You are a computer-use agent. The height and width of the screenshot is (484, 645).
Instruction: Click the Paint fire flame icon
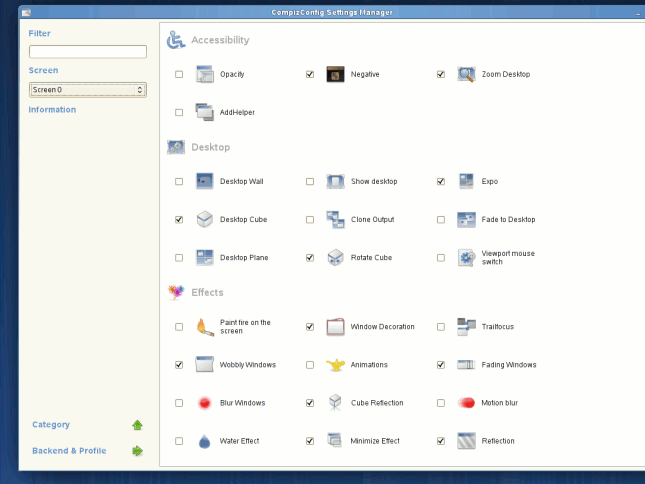coord(204,327)
